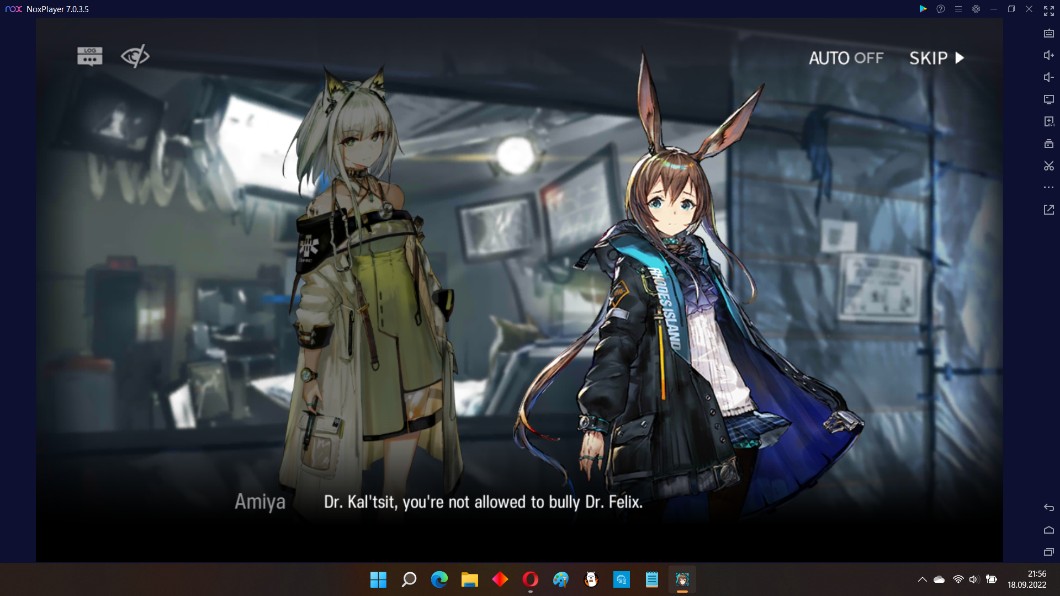Increase emulator volume

point(1049,55)
